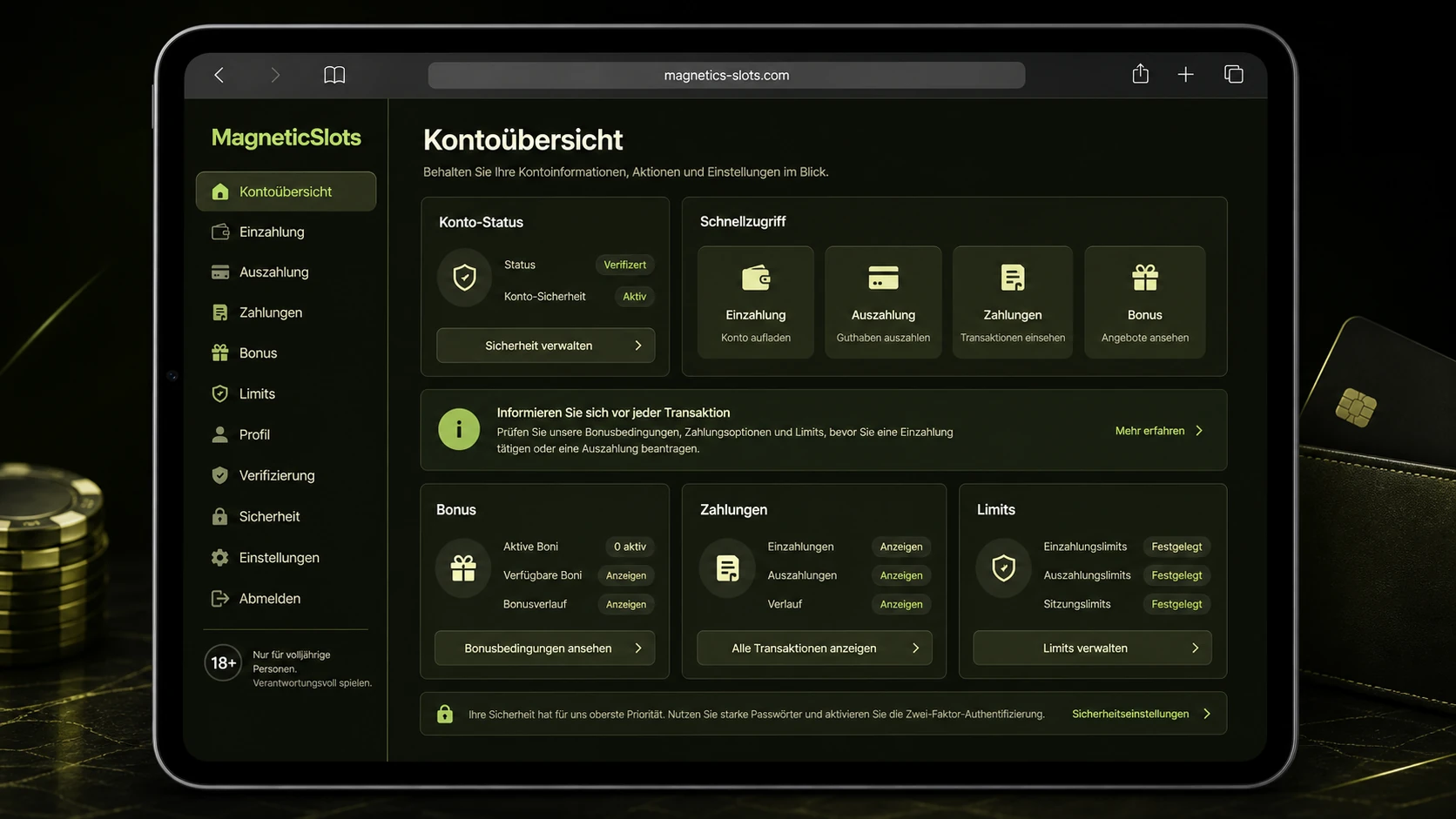
Task: Click the Einzahlung wallet icon in Schnellzugriff
Action: (756, 279)
